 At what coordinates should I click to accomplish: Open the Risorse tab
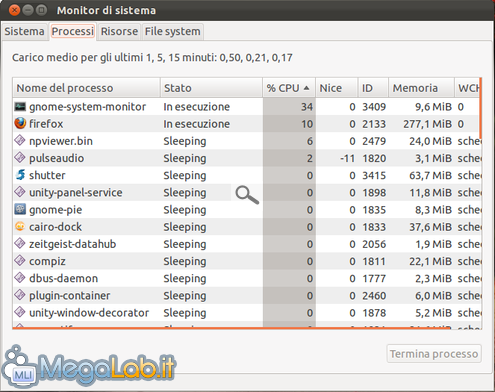(119, 31)
